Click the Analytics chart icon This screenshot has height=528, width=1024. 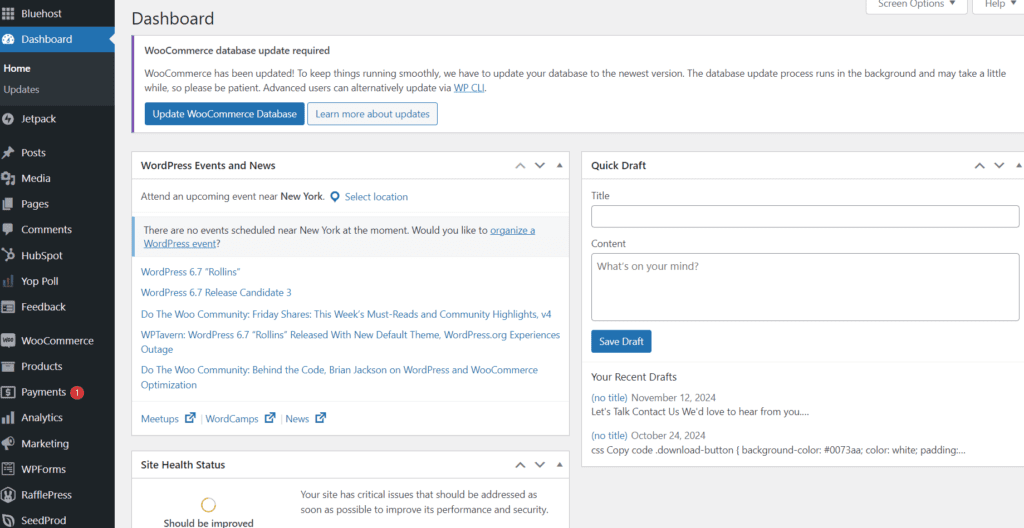coord(8,418)
